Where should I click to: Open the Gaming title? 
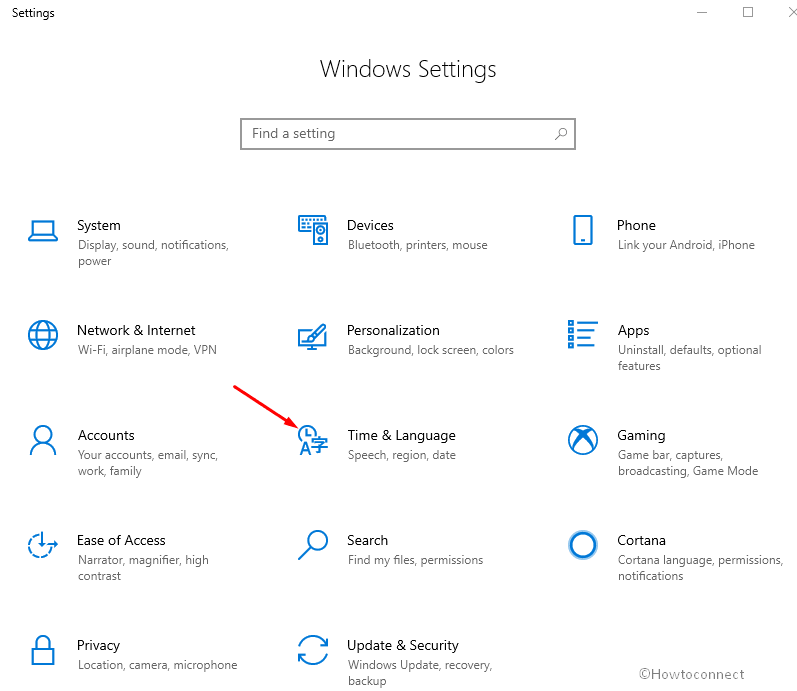[641, 436]
